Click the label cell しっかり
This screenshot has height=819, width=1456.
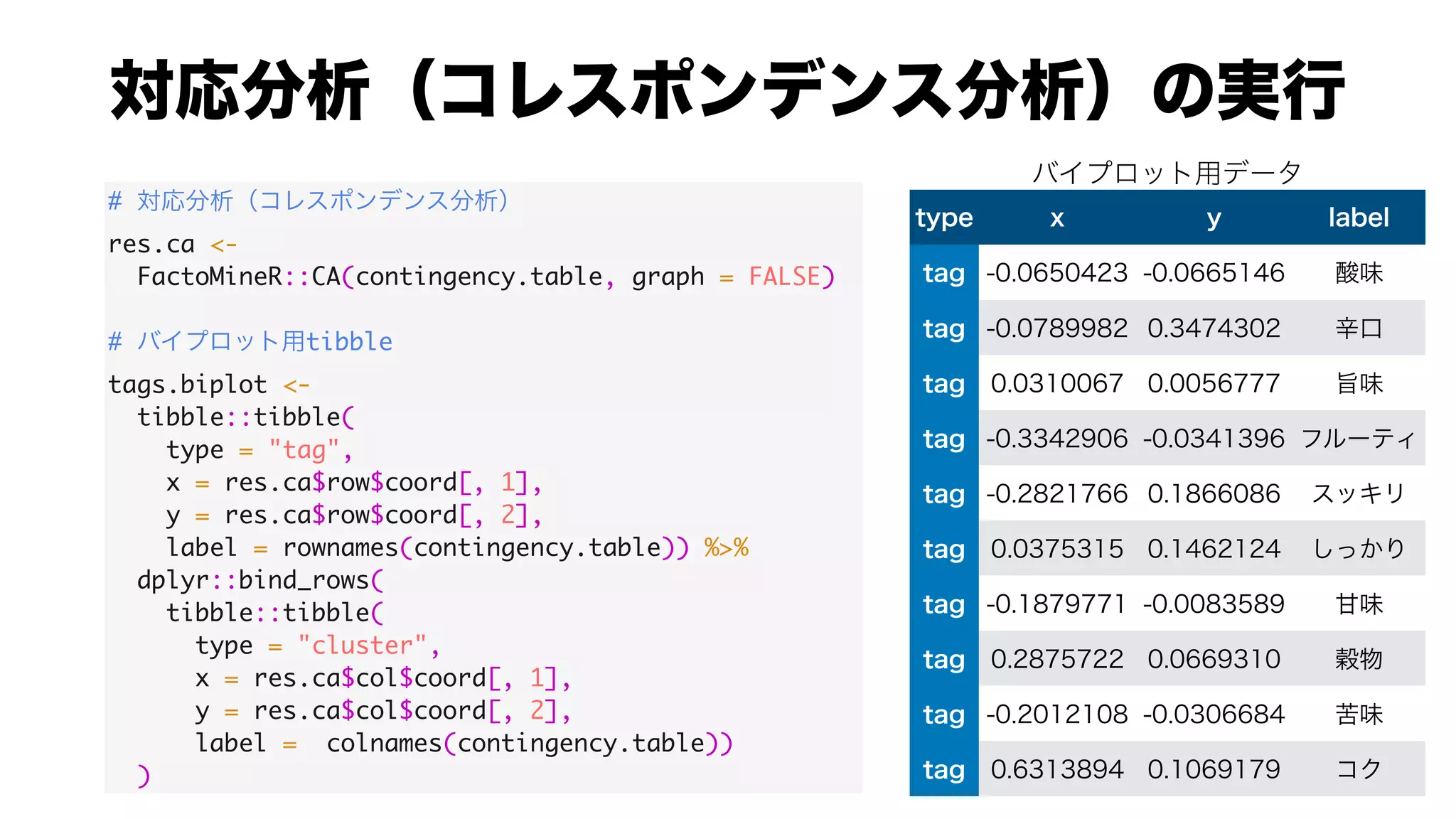1359,549
